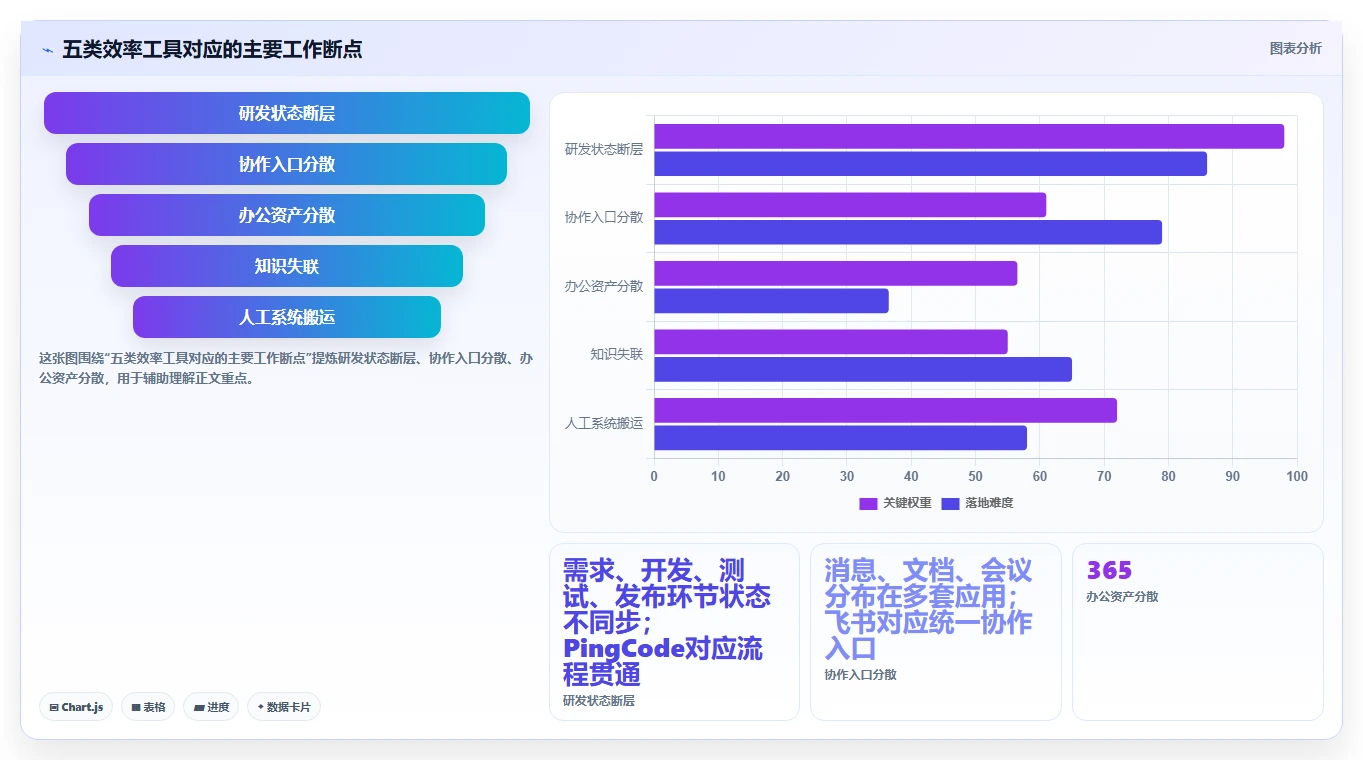Image resolution: width=1363 pixels, height=760 pixels.
Task: Click the description paragraph starting 这张图围绕
Action: (x=286, y=368)
